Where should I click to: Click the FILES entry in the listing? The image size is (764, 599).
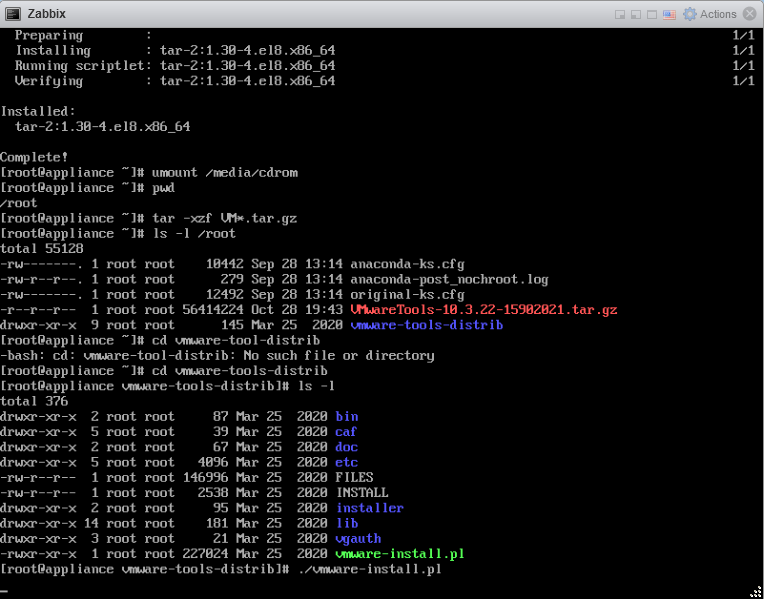pos(354,477)
